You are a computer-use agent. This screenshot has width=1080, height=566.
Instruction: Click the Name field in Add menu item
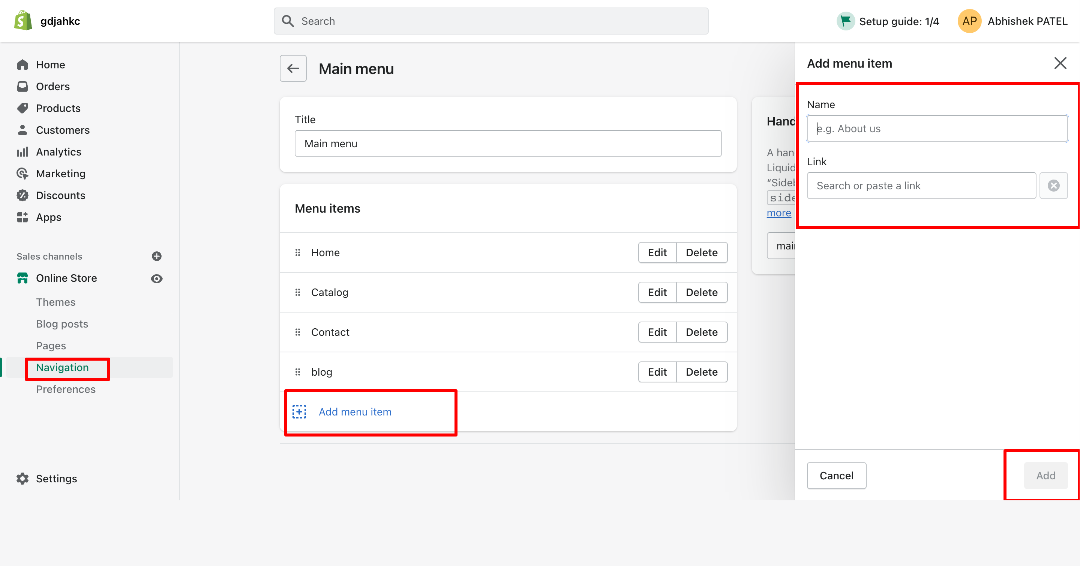click(x=937, y=129)
